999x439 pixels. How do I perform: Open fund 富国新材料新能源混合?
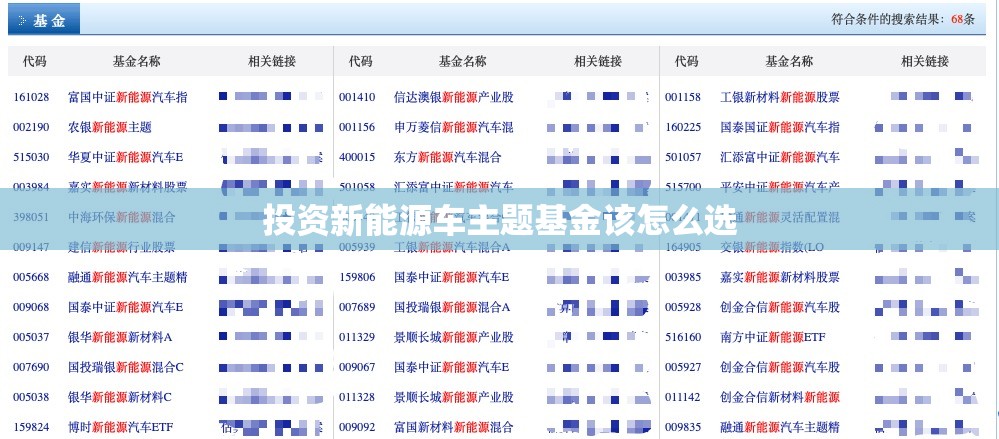click(x=454, y=427)
